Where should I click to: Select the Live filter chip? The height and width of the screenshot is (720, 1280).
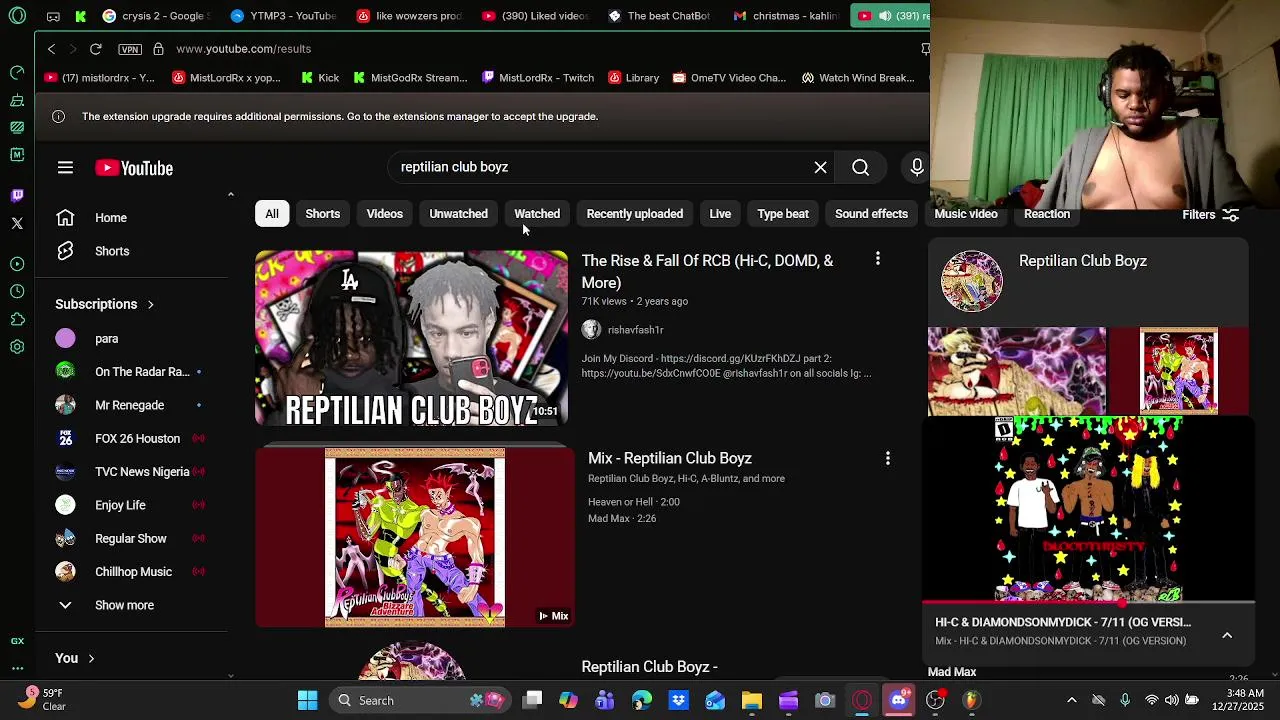tap(720, 214)
